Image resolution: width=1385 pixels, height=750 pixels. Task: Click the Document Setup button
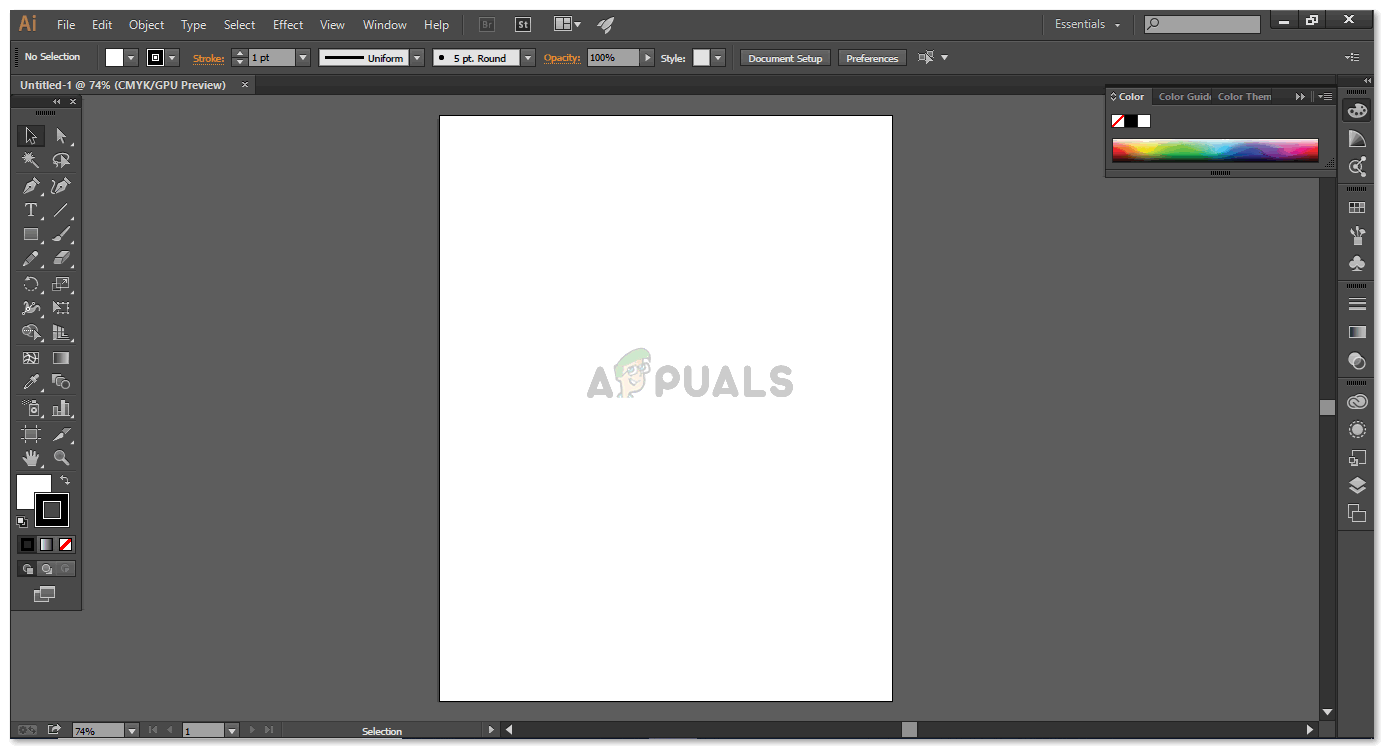pyautogui.click(x=785, y=58)
